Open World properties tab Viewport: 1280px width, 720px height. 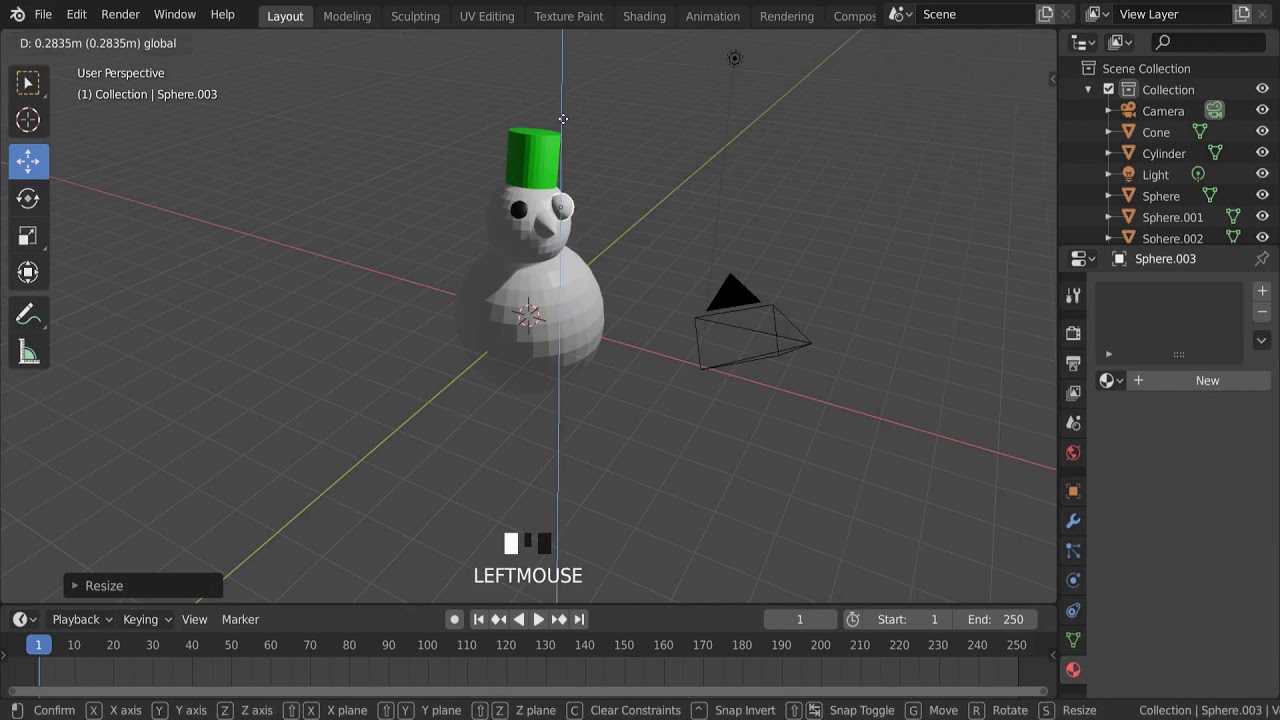pos(1073,453)
